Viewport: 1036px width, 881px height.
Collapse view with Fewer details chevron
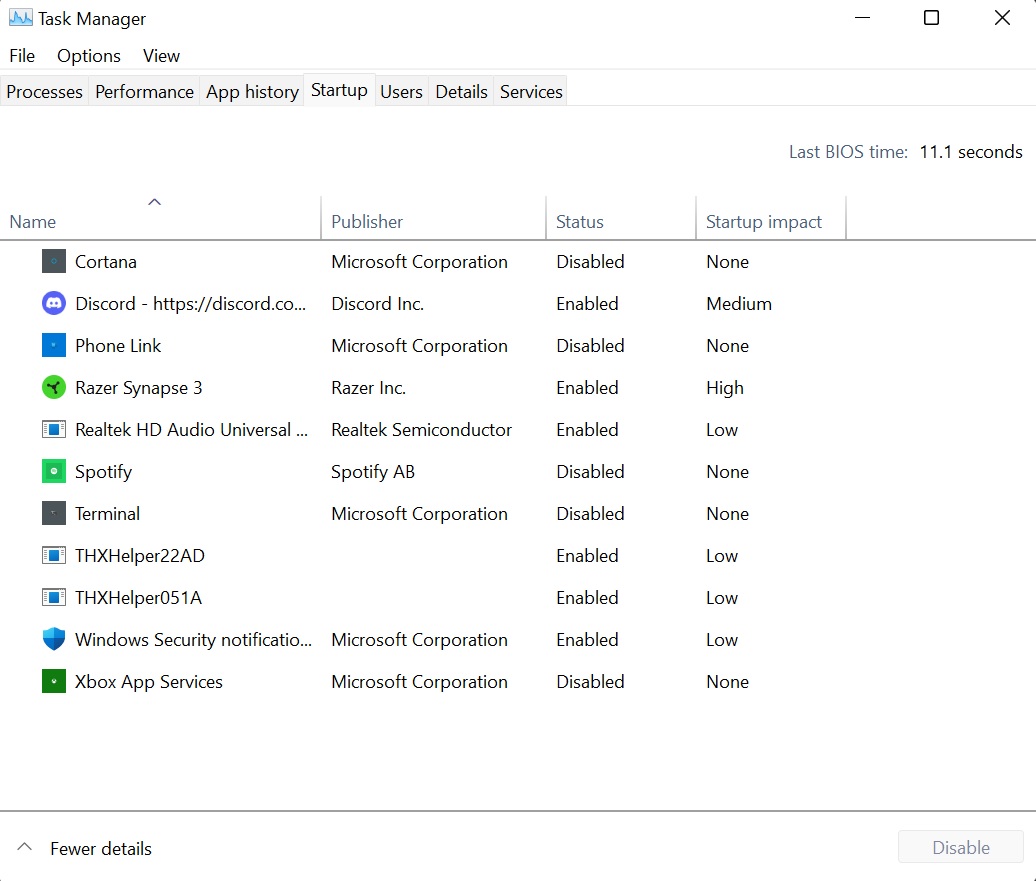click(26, 849)
